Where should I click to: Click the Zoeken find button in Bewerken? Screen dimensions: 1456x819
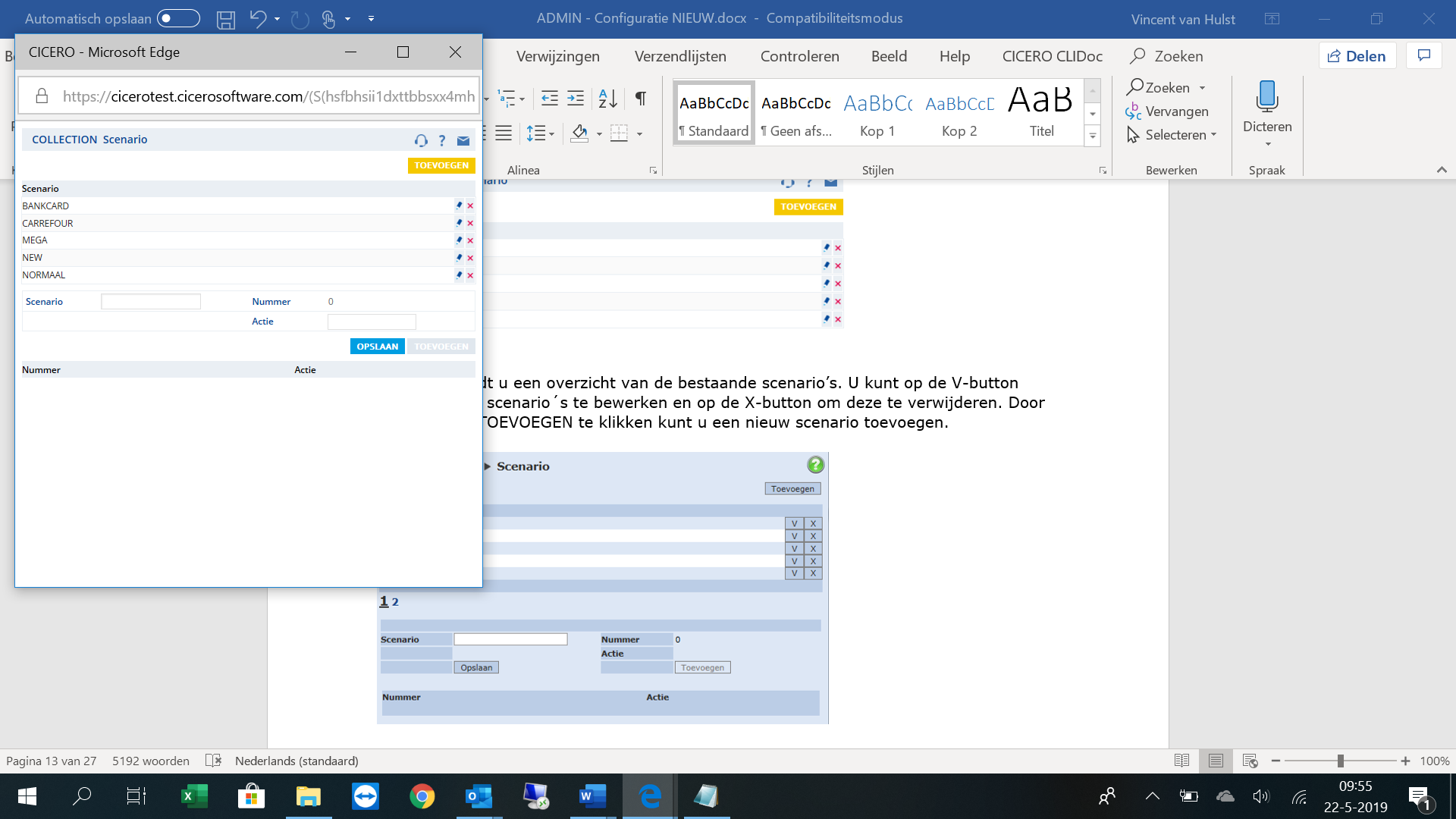coord(1159,88)
